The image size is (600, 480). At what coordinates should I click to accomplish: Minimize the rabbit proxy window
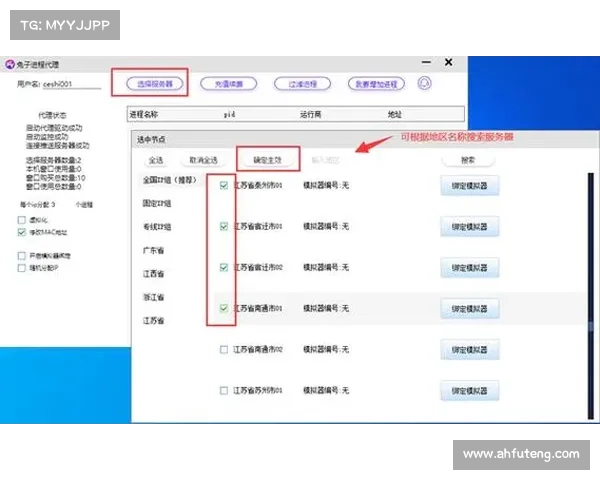426,62
